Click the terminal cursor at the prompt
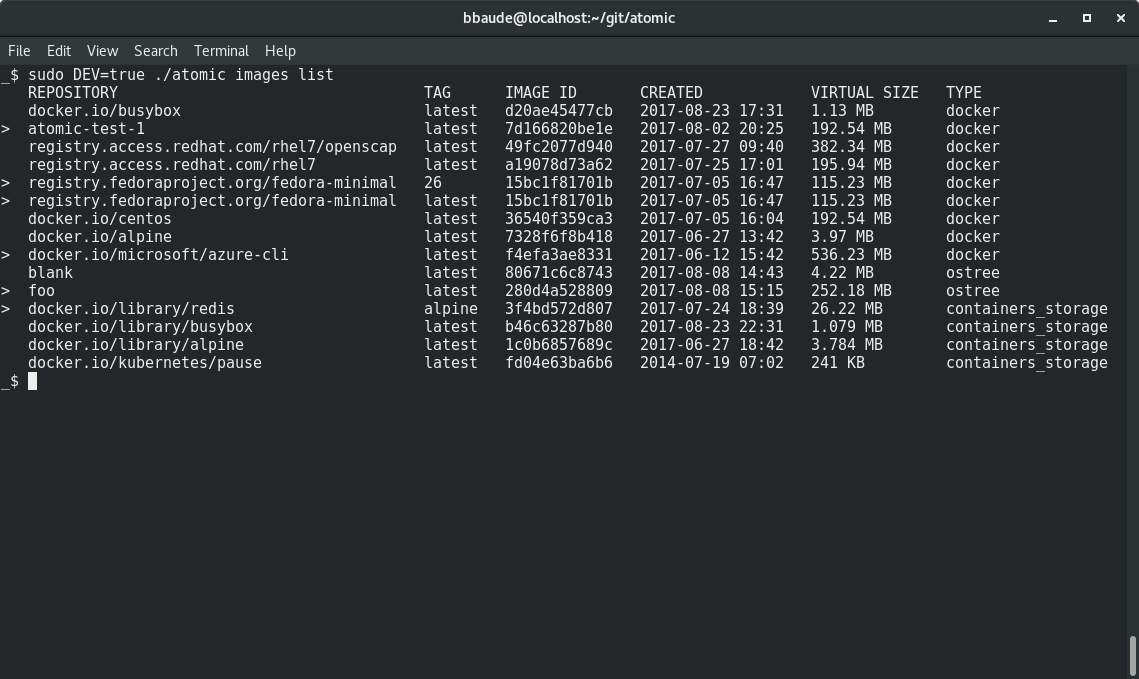Image resolution: width=1139 pixels, height=679 pixels. tap(32, 381)
